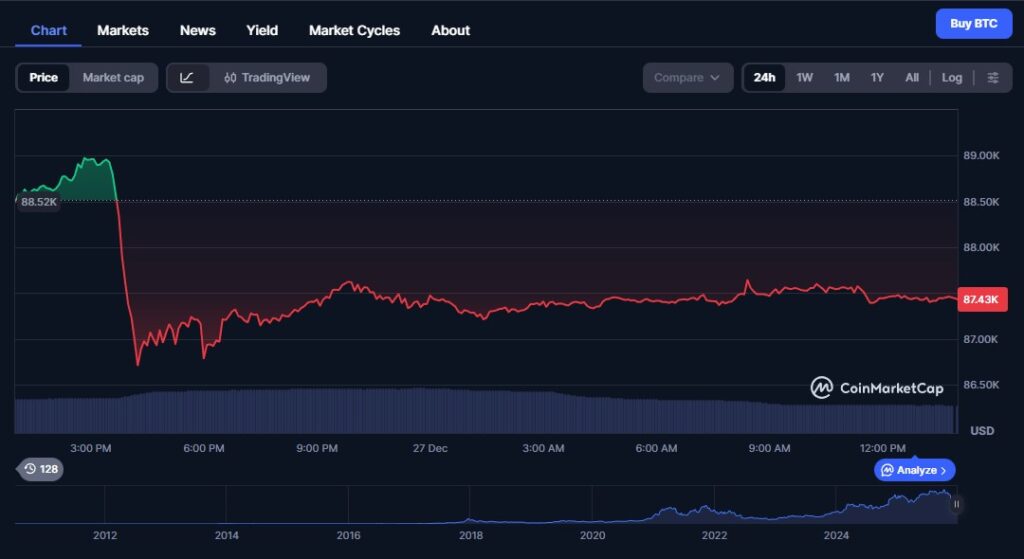The height and width of the screenshot is (559, 1024).
Task: Click the 2018 label on range navigator
Action: pyautogui.click(x=471, y=535)
